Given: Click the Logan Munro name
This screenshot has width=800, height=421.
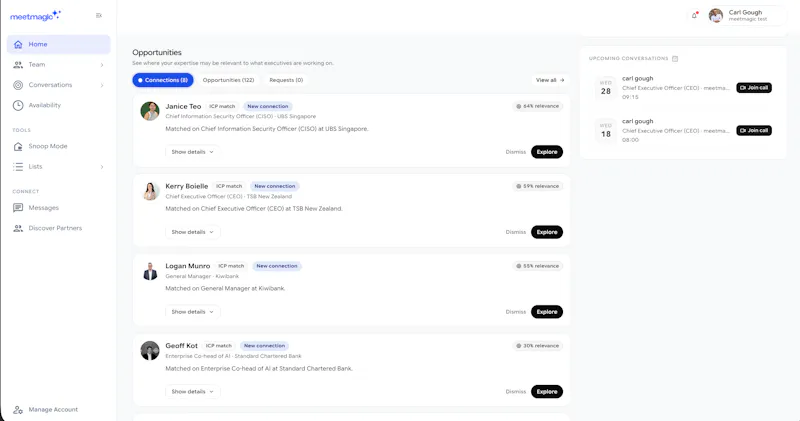Looking at the screenshot, I should 188,266.
